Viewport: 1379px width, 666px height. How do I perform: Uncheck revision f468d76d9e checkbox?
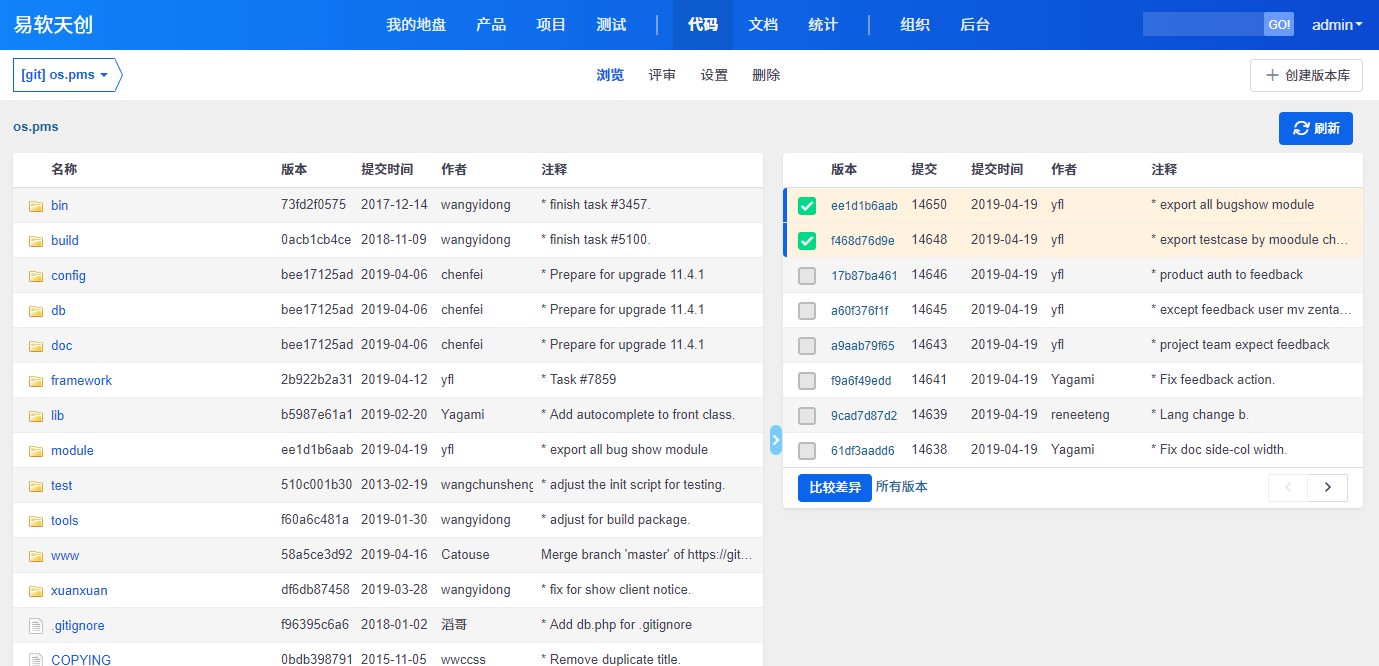point(807,241)
